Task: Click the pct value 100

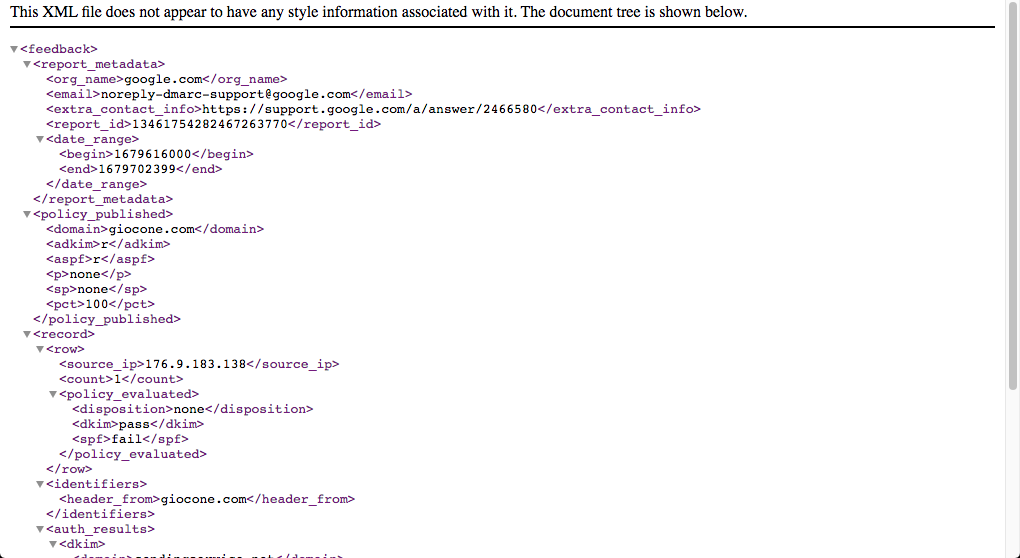Action: click(97, 304)
